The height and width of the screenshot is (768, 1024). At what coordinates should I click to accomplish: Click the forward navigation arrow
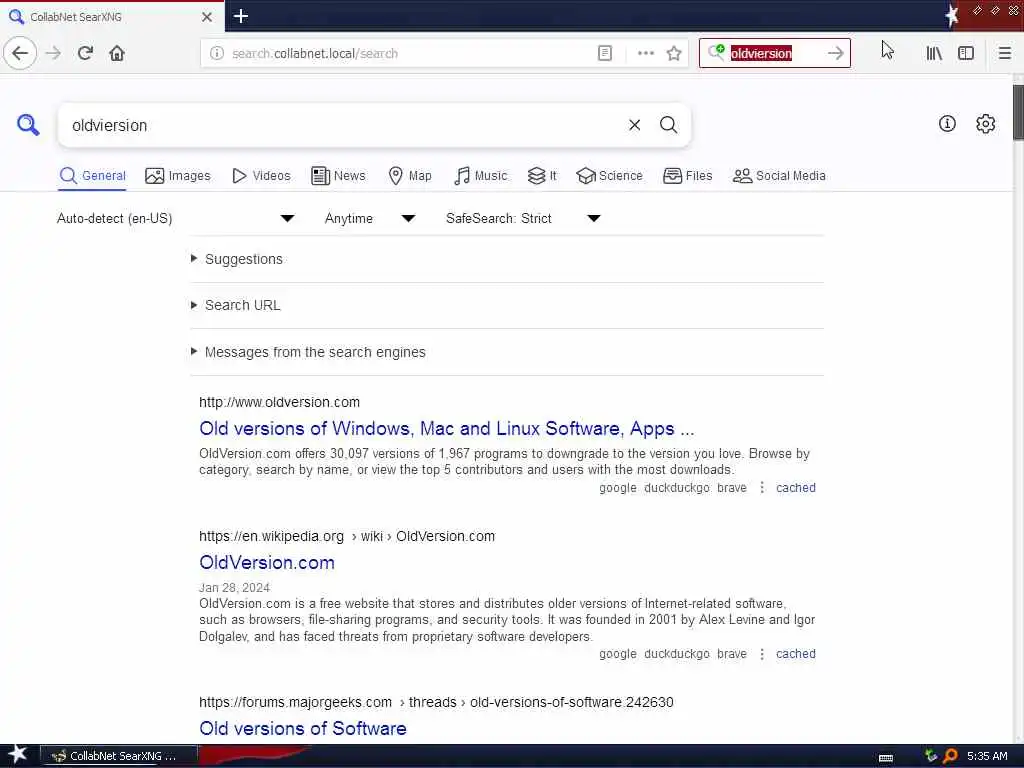click(x=54, y=53)
